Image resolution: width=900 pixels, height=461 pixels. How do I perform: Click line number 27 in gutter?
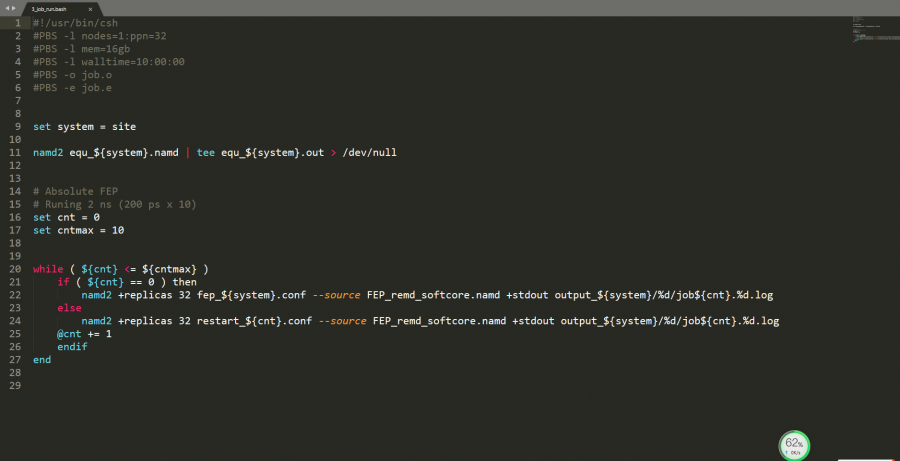point(15,360)
